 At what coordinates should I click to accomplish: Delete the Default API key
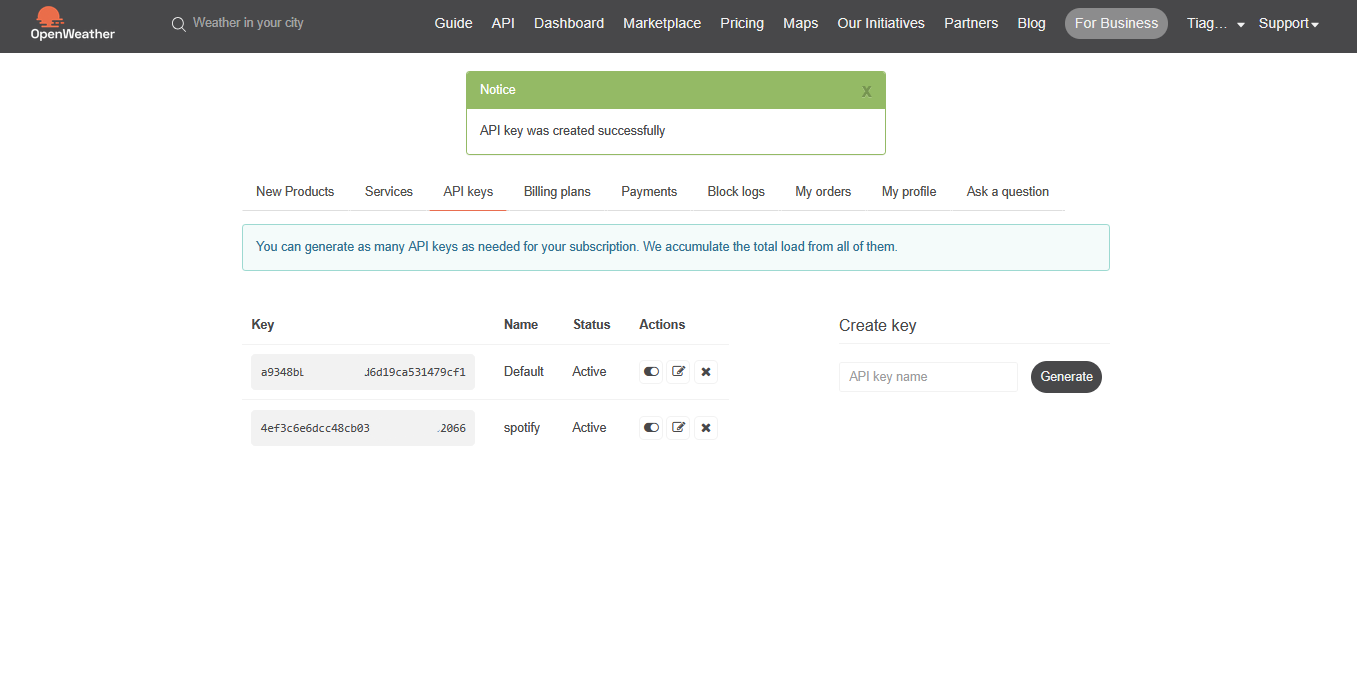706,372
